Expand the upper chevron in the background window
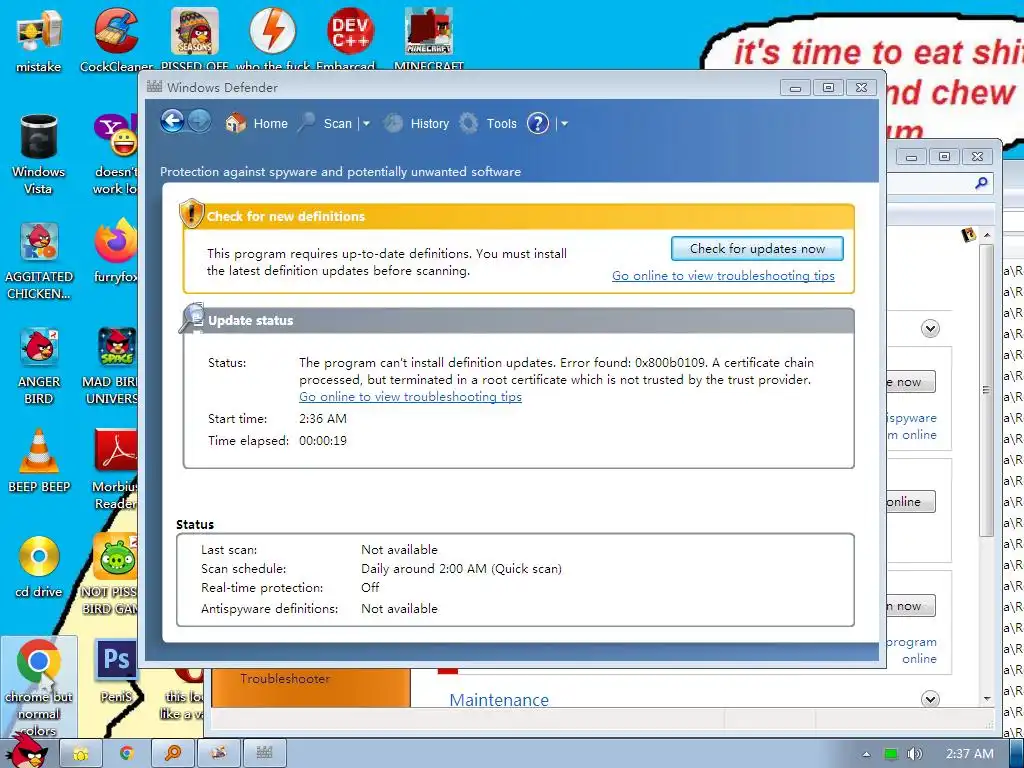This screenshot has height=768, width=1024. tap(931, 328)
